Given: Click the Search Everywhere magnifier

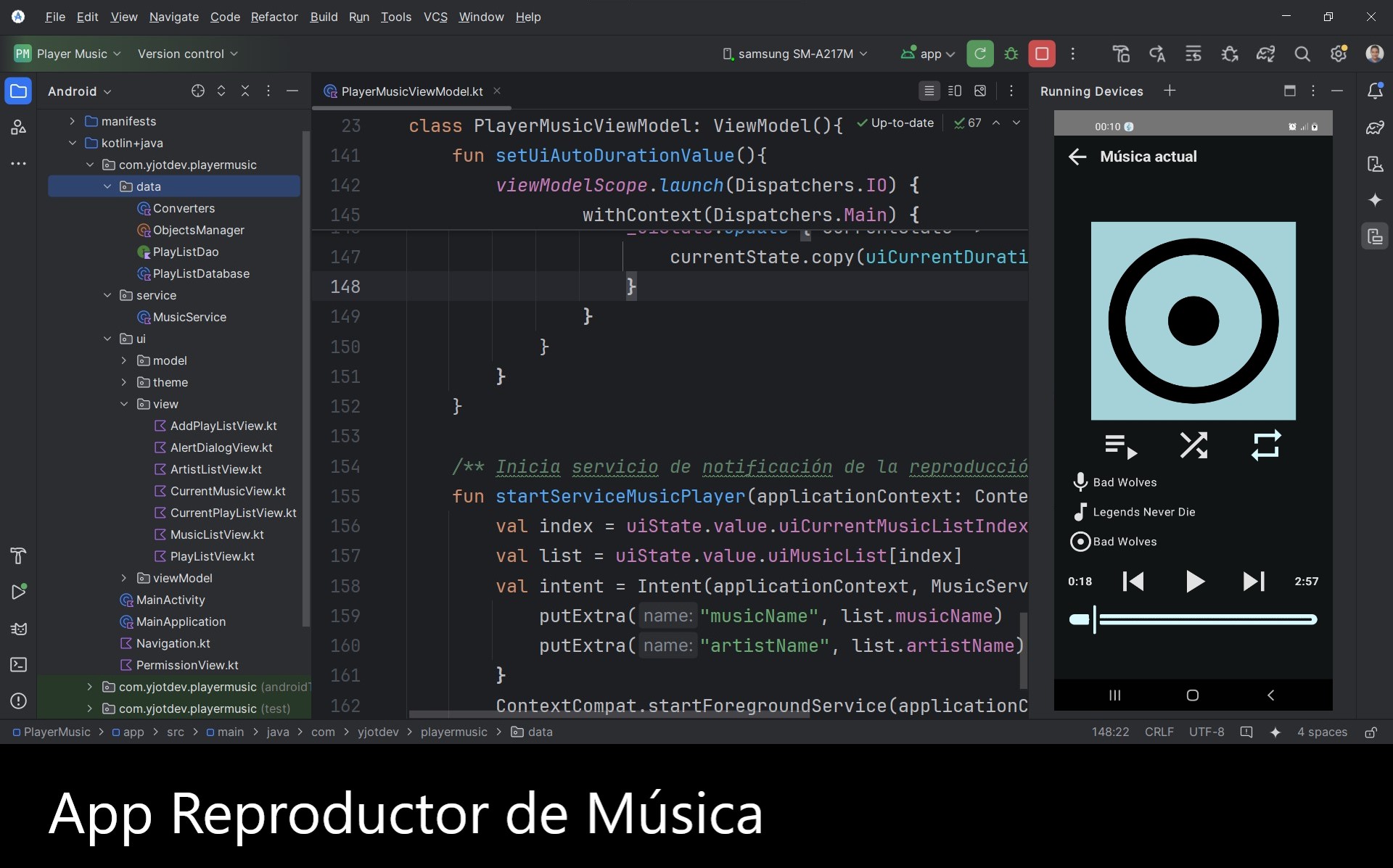Looking at the screenshot, I should [x=1302, y=54].
